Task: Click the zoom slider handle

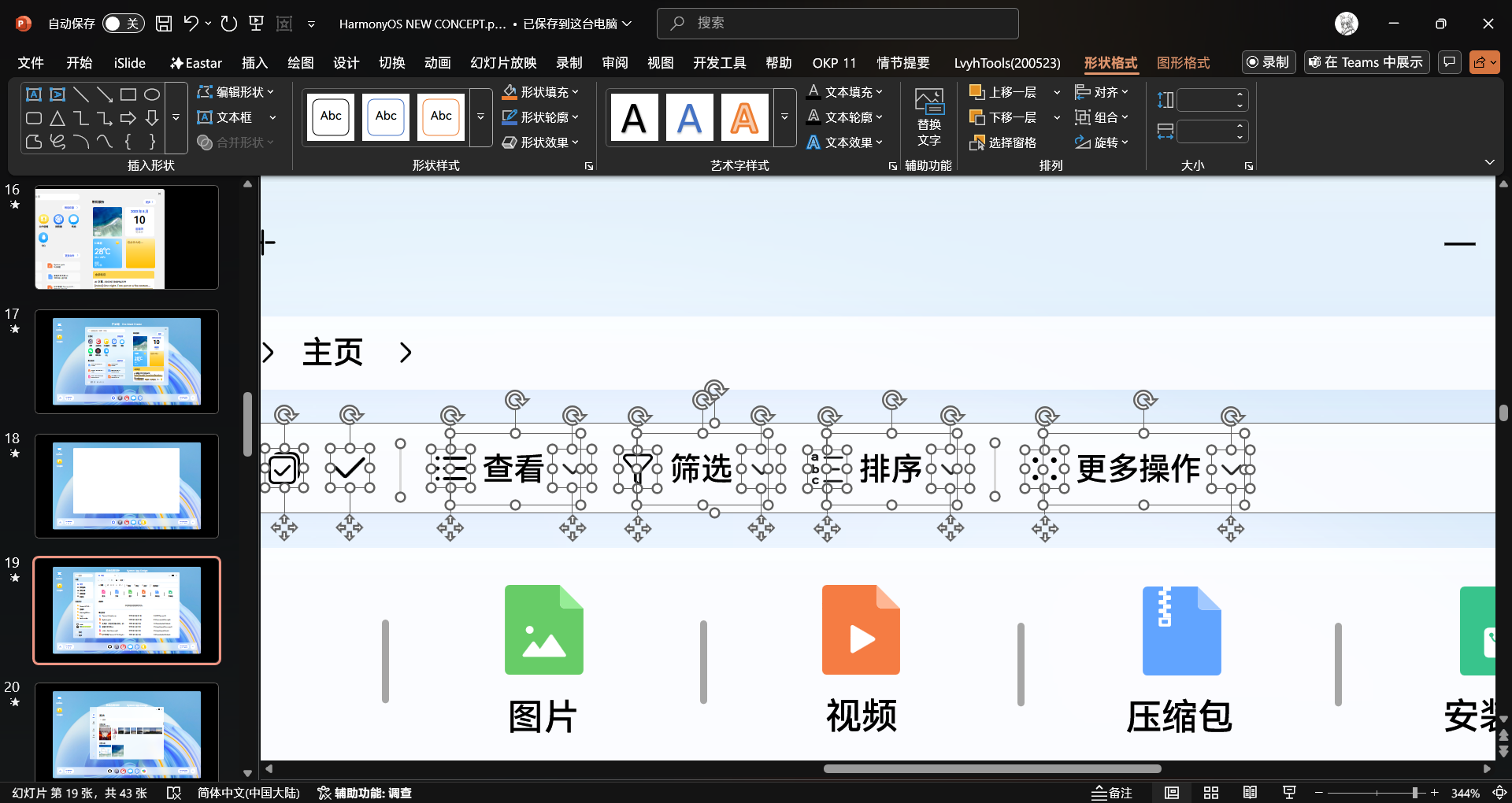Action: pyautogui.click(x=1415, y=793)
